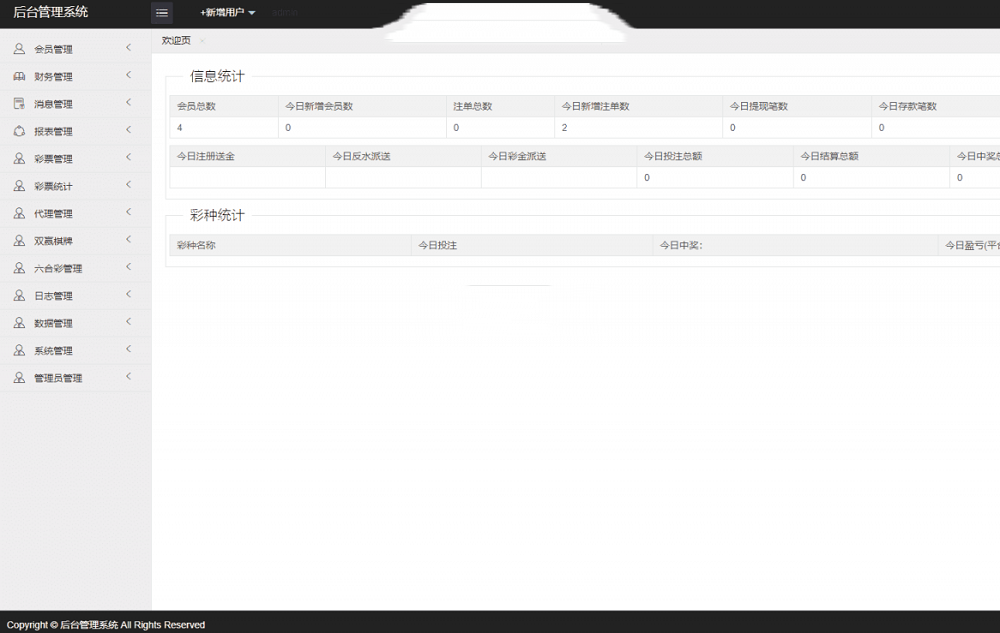
Task: Click the 报表管理 icon in sidebar
Action: tap(19, 131)
